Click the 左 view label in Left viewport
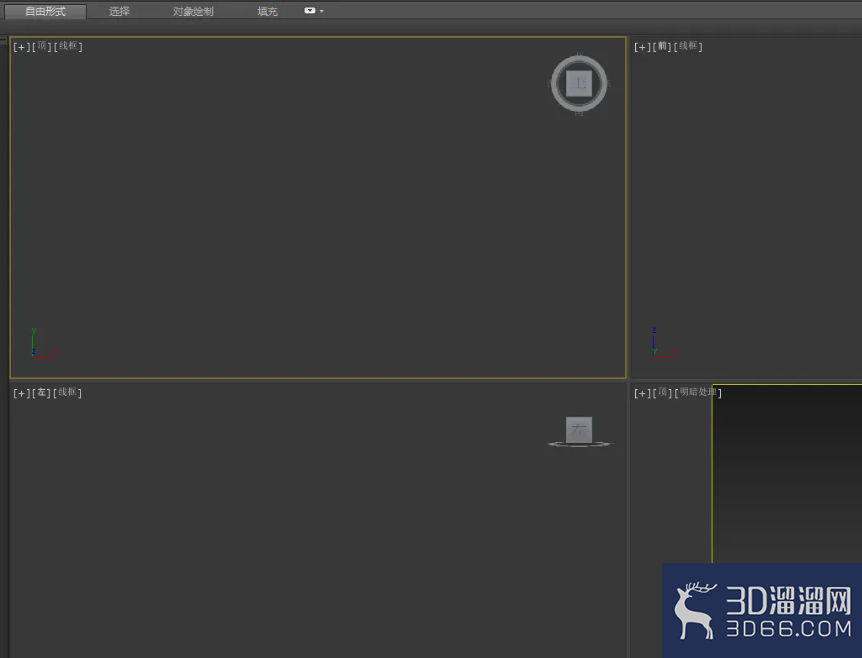 [41, 392]
